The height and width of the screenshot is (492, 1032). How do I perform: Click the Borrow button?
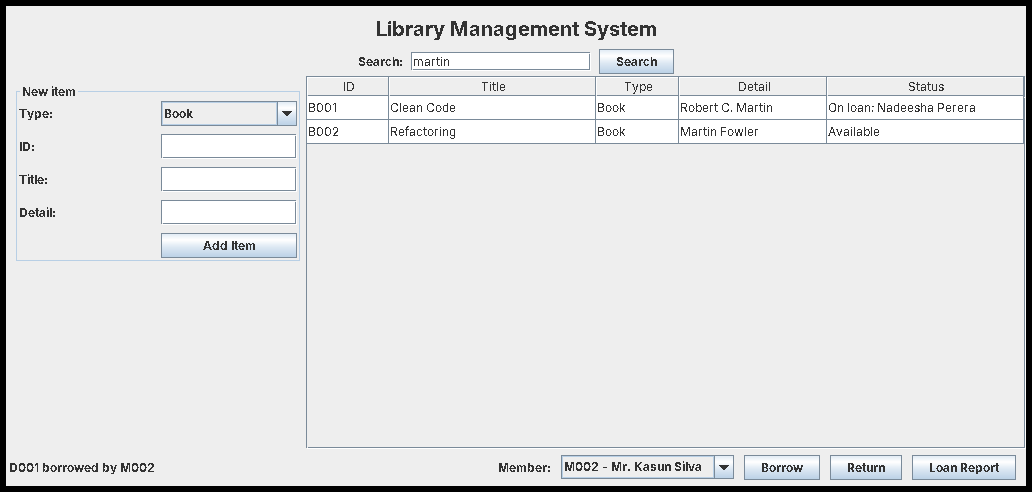coord(781,468)
